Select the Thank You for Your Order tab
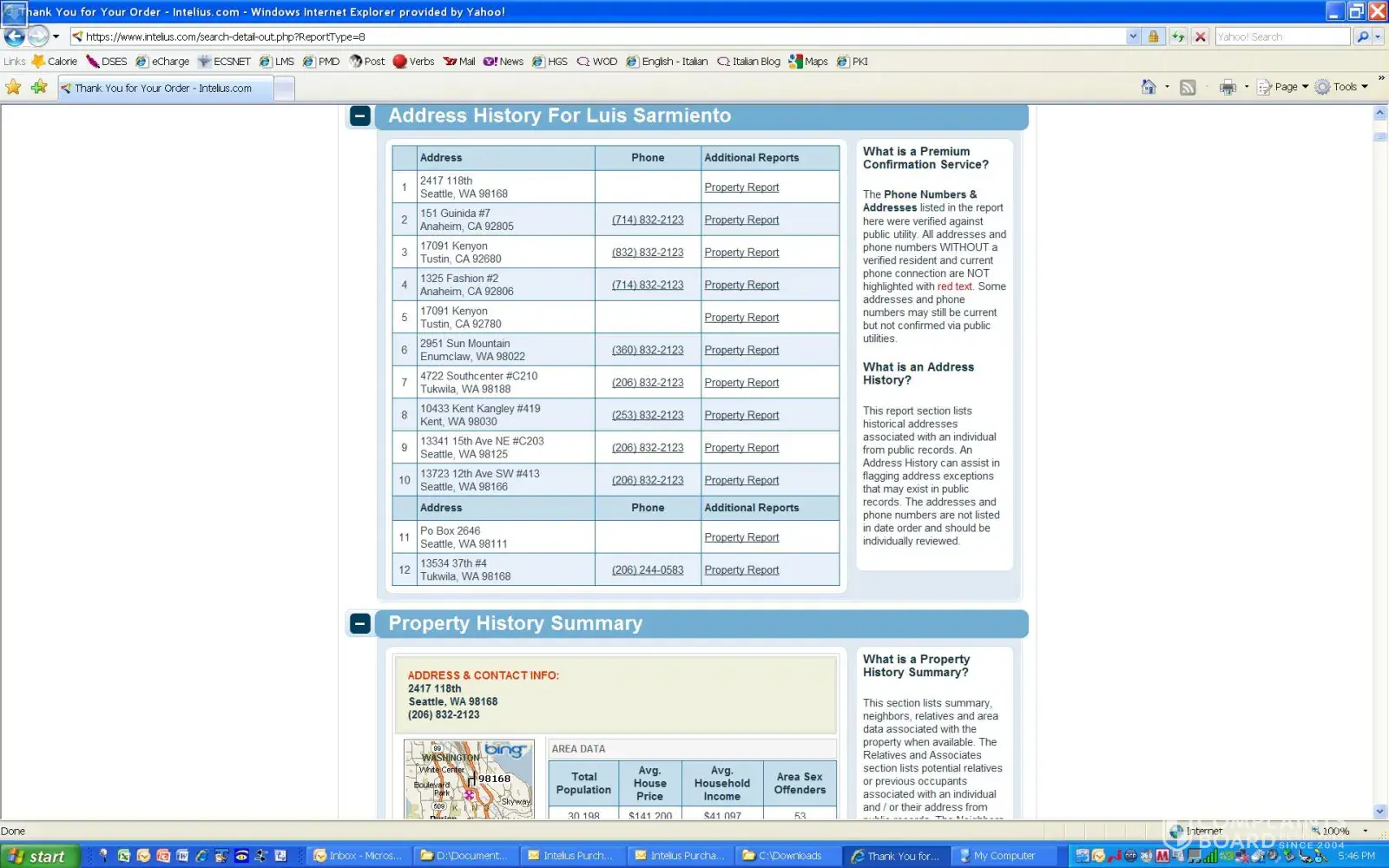1389x868 pixels. [165, 88]
